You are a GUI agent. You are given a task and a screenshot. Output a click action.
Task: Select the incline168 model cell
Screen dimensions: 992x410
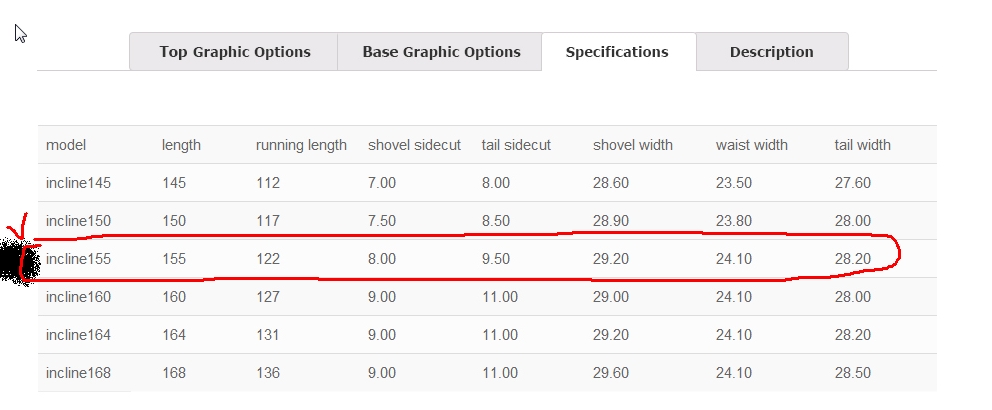coord(78,373)
